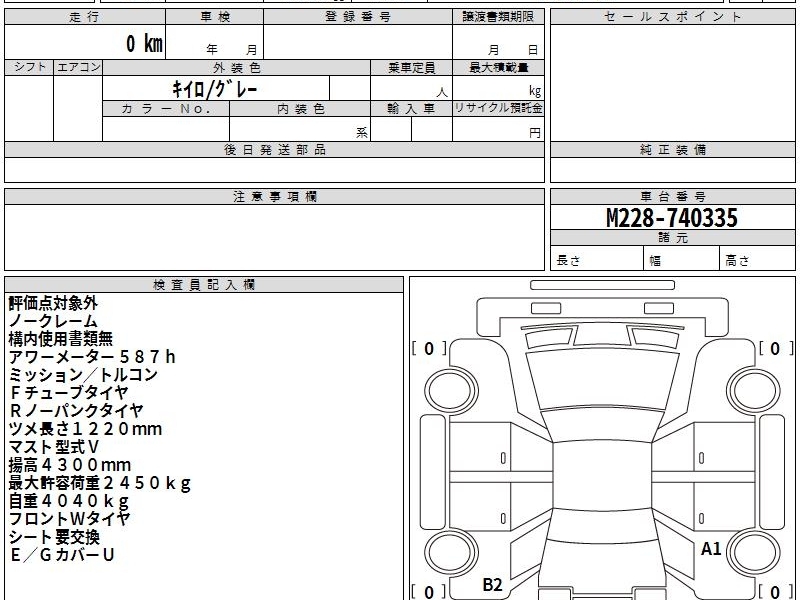
Task: Click the 自重4040kg line
Action: pos(69,501)
